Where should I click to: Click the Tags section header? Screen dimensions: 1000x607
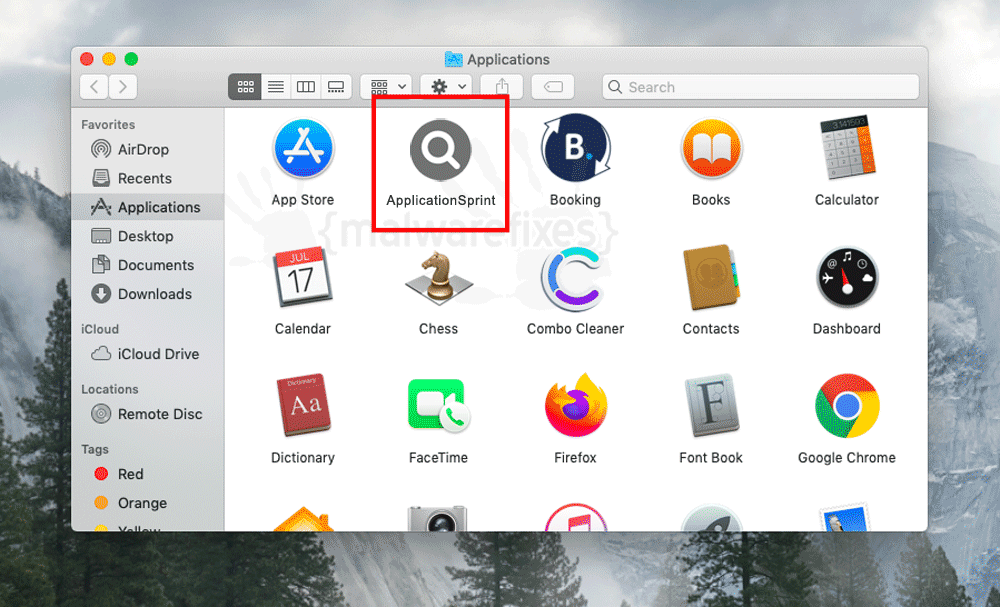94,450
